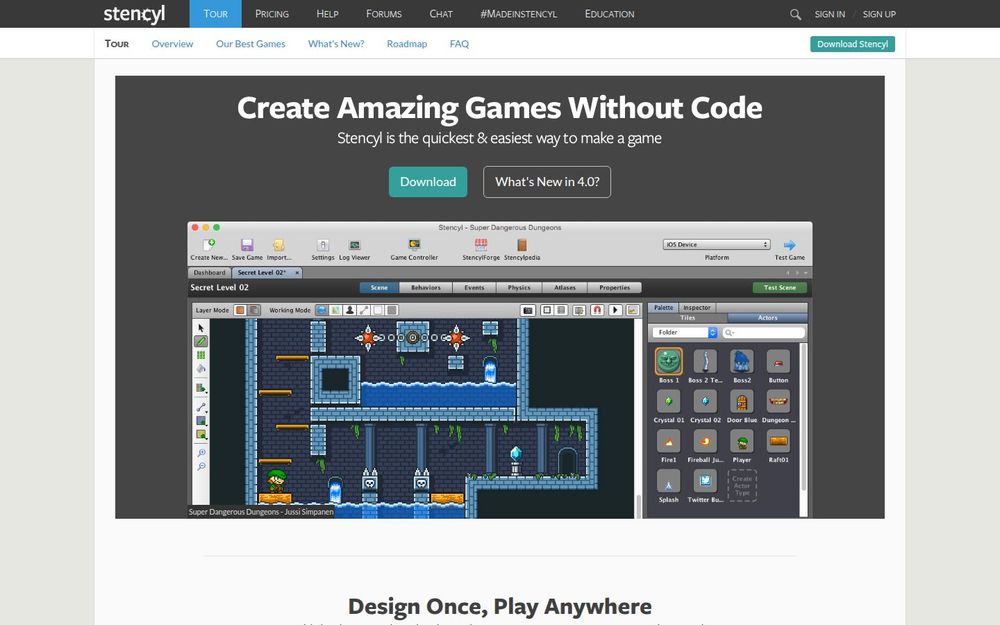The image size is (1000, 625).
Task: Click the zoom in magnifier tool
Action: point(201,453)
